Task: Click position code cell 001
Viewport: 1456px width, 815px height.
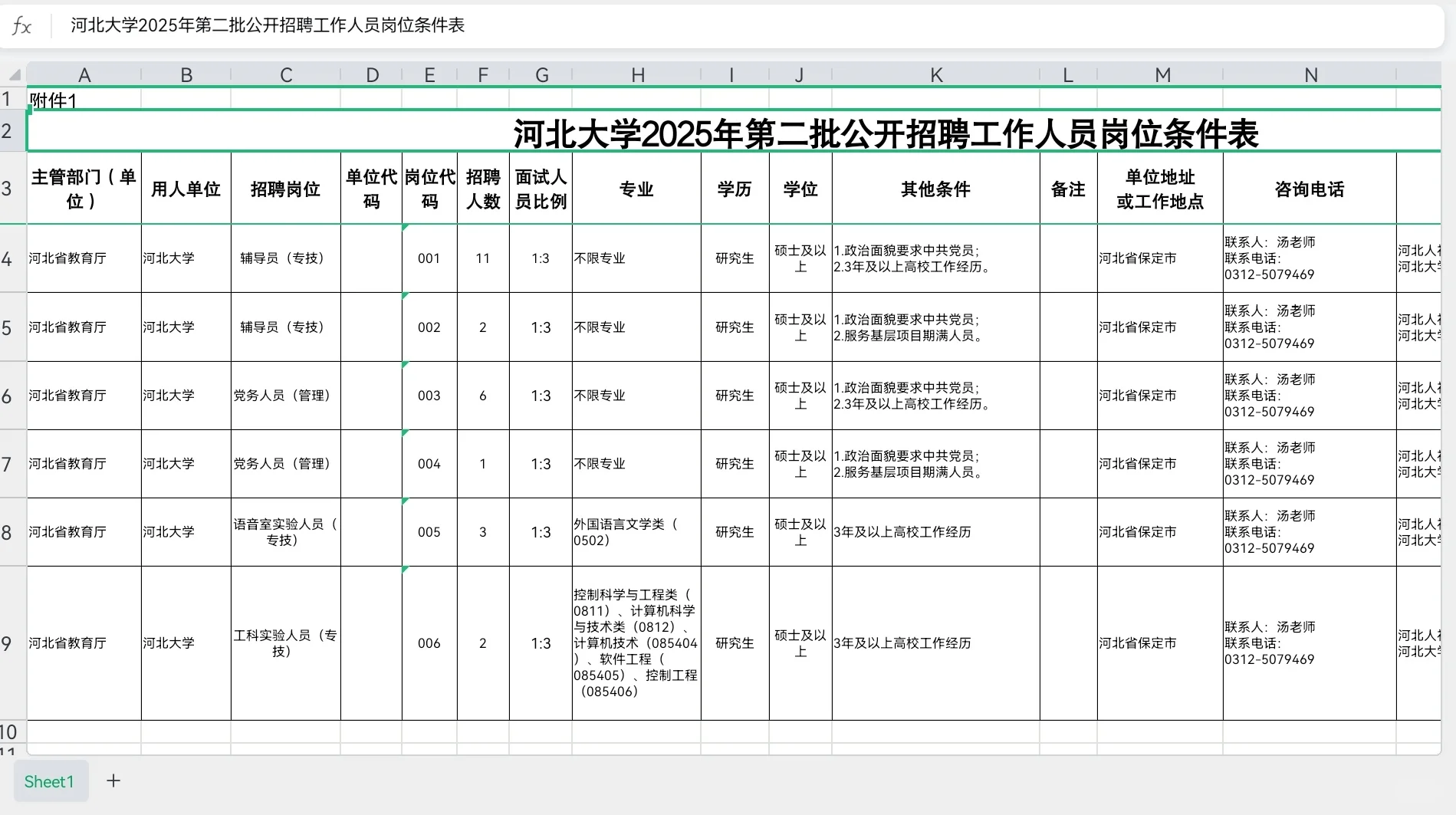Action: [429, 258]
